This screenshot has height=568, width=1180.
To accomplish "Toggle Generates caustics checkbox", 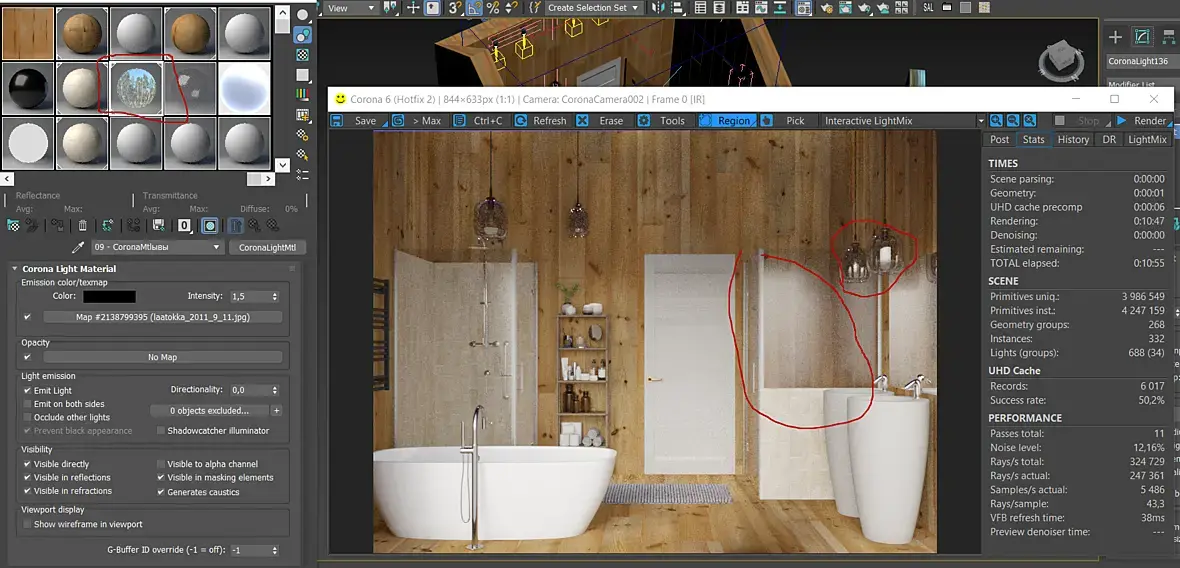I will pos(161,492).
